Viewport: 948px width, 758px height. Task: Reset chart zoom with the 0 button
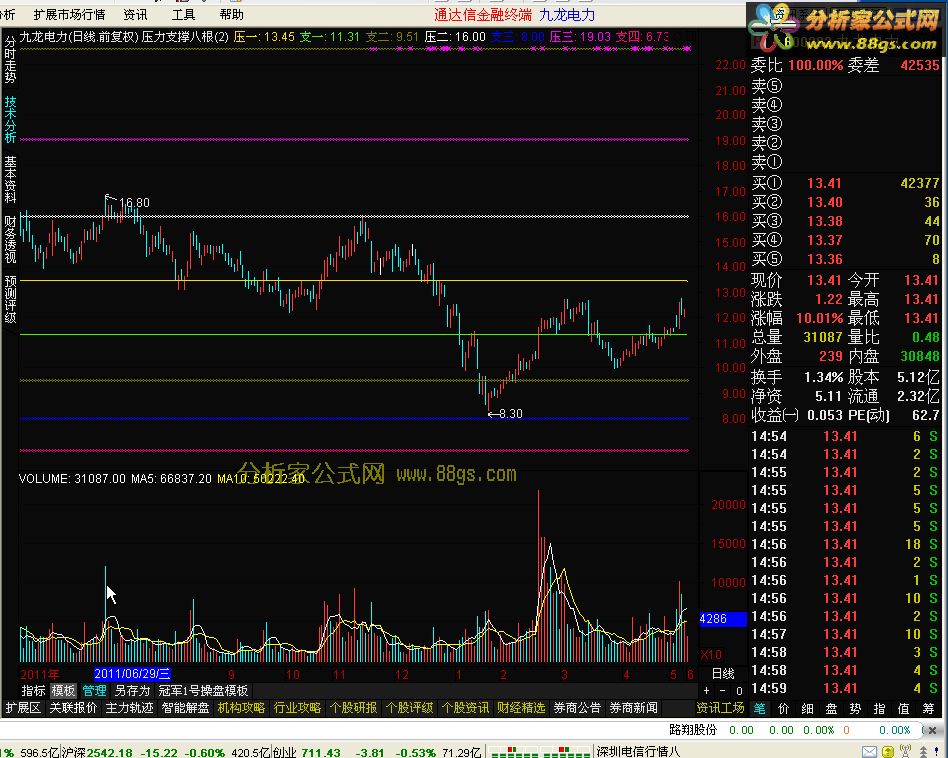click(x=739, y=690)
